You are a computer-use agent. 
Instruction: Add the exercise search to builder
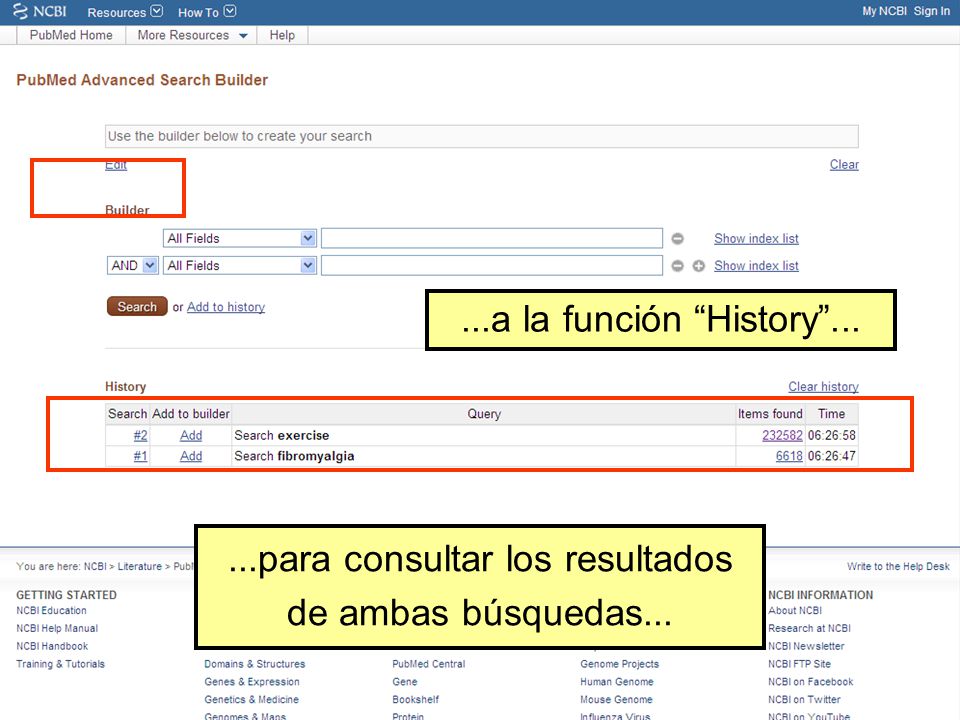click(x=191, y=435)
